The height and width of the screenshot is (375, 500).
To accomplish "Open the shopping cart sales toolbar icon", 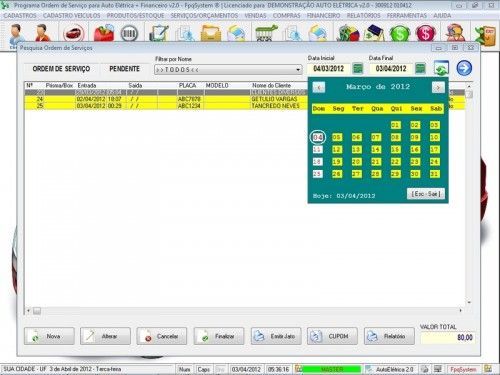I will (266, 33).
